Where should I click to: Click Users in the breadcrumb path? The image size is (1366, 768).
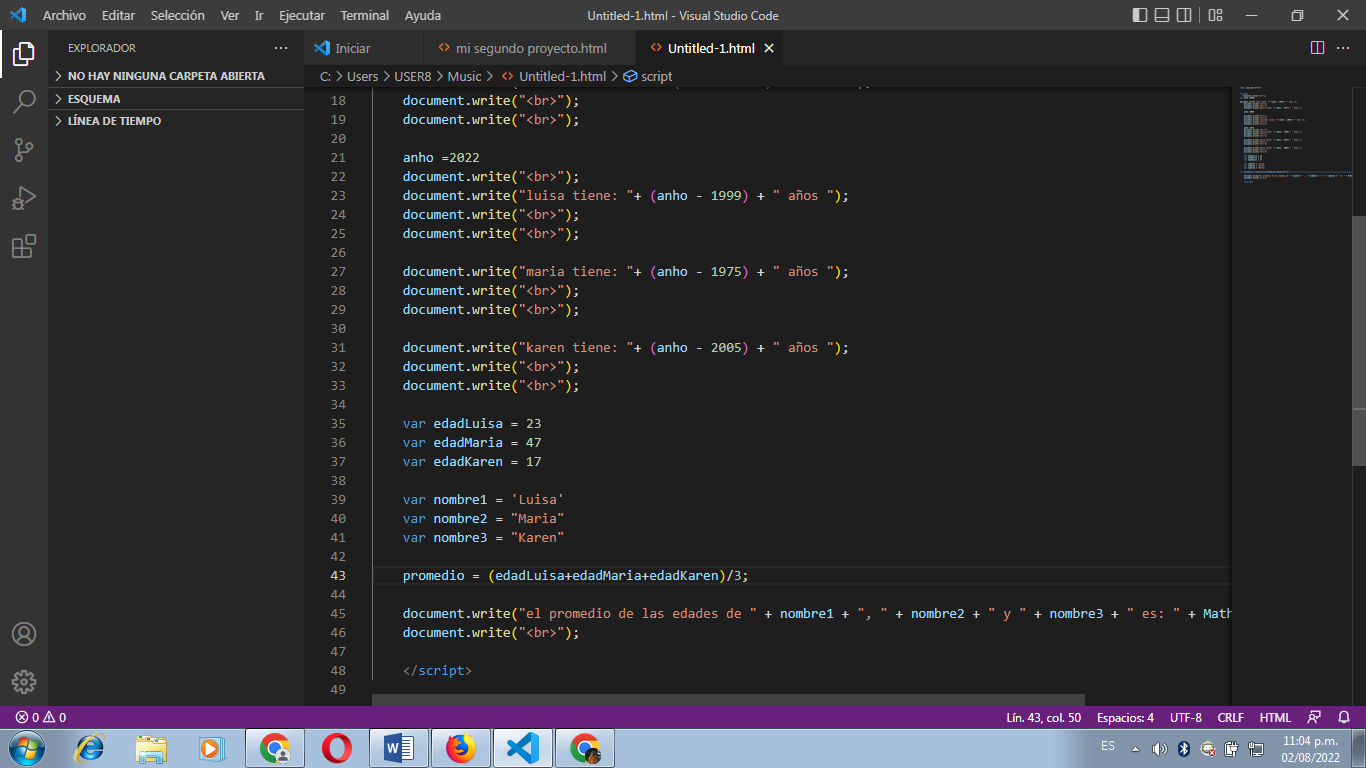point(363,76)
